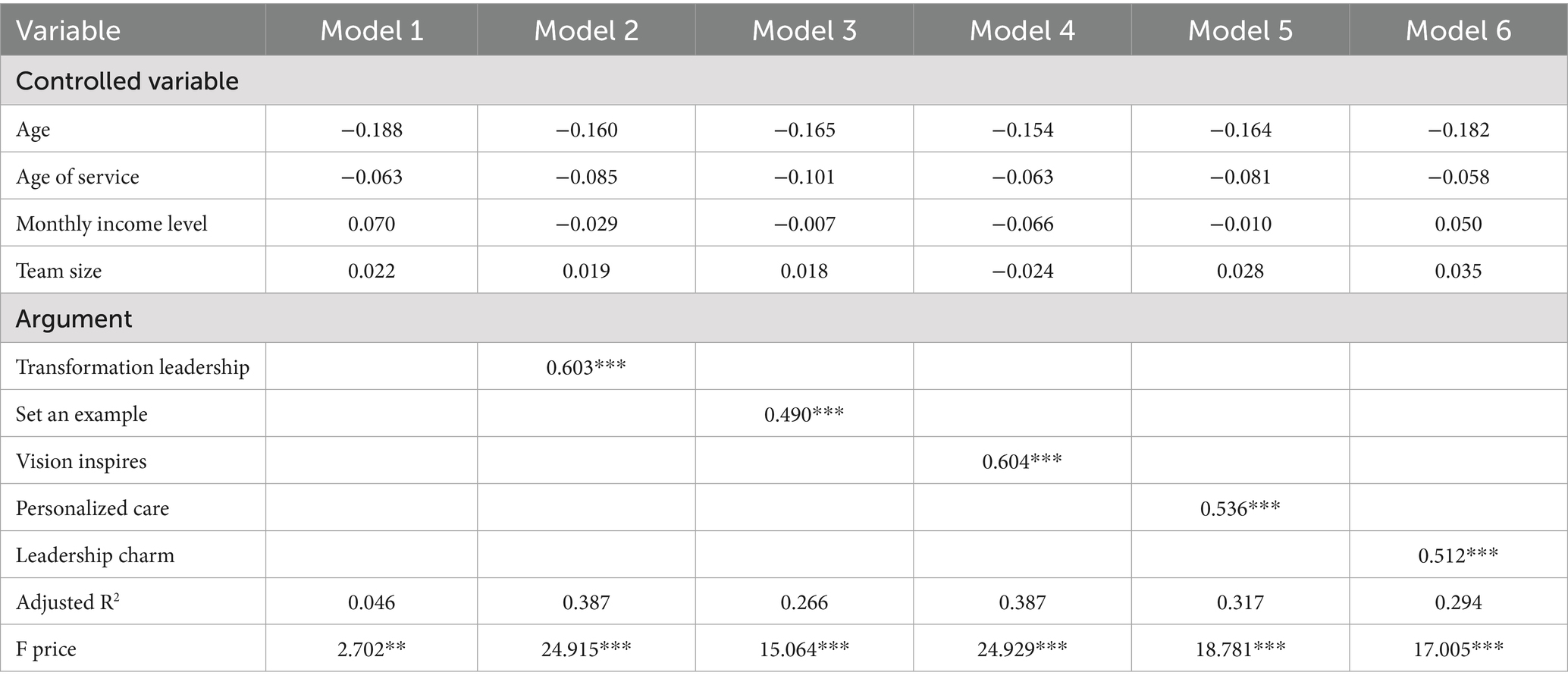Click the Model 4 column header
1568x685 pixels.
click(1022, 30)
